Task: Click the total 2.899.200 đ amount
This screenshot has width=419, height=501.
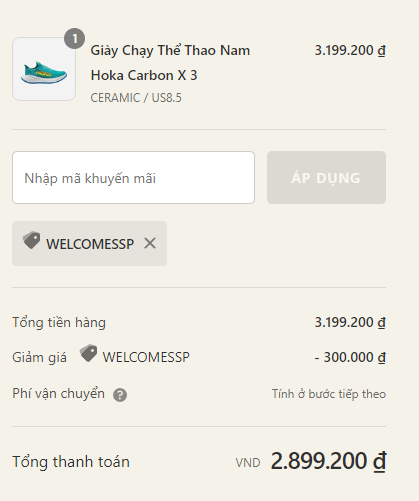Action: click(328, 461)
